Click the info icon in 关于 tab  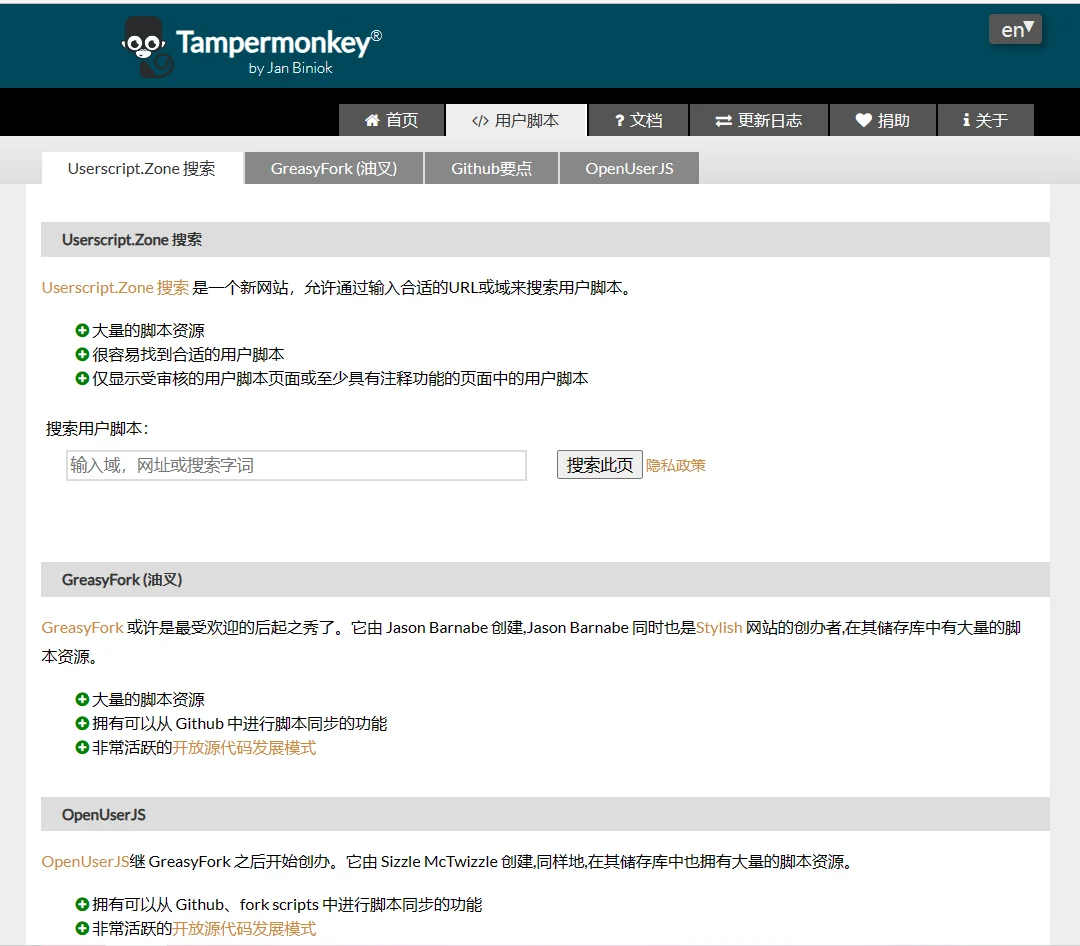coord(966,121)
